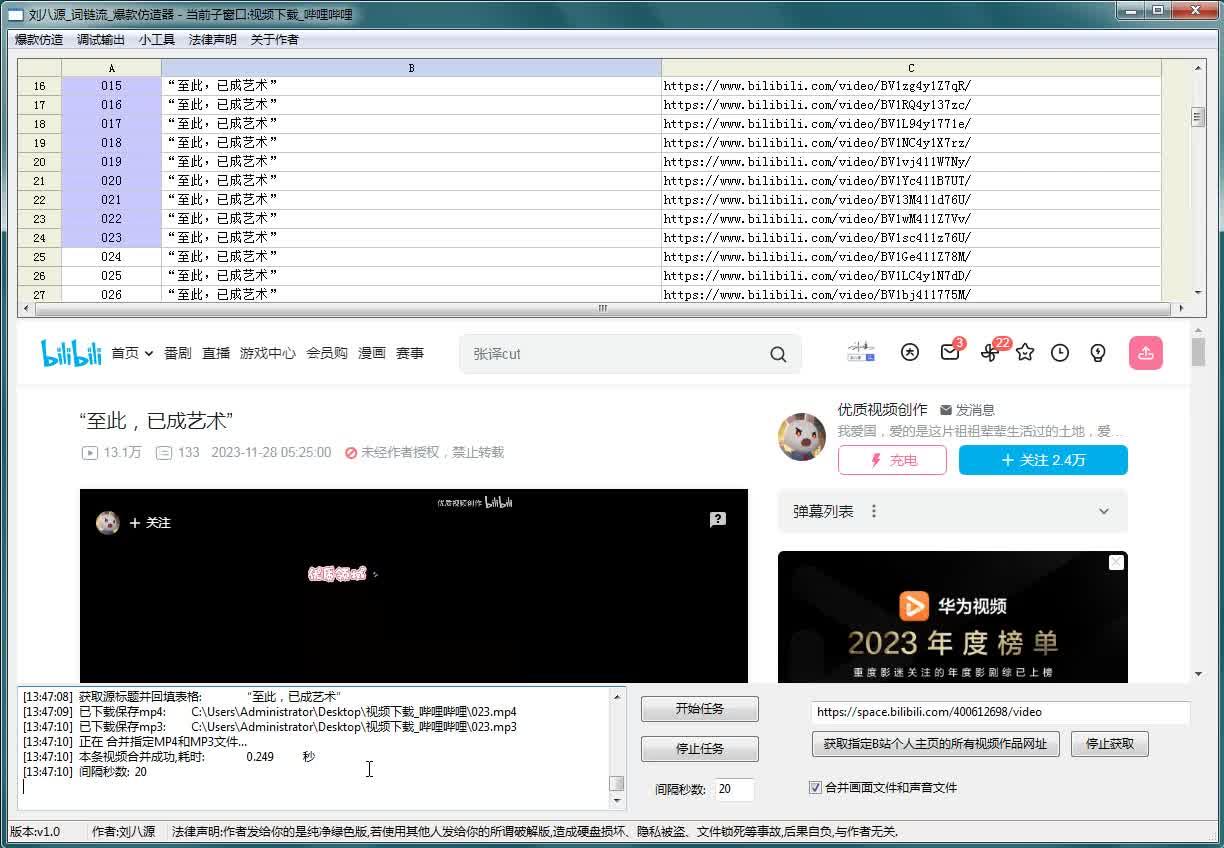Image resolution: width=1224 pixels, height=848 pixels.
Task: Expand the 首页 dropdown arrow
Action: tap(148, 354)
